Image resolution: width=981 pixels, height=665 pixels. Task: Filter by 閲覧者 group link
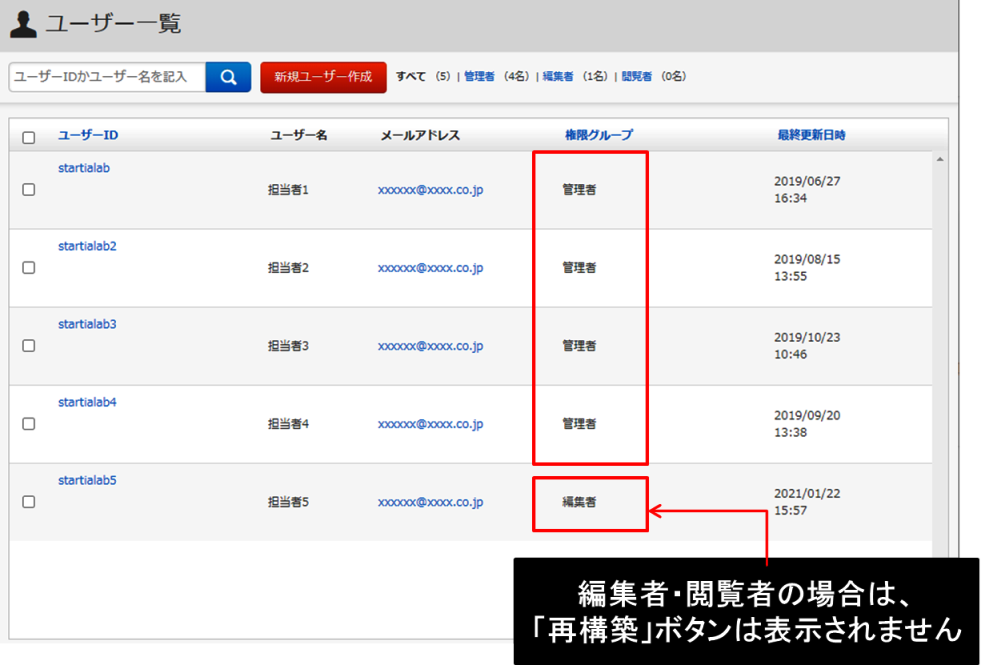pyautogui.click(x=637, y=76)
